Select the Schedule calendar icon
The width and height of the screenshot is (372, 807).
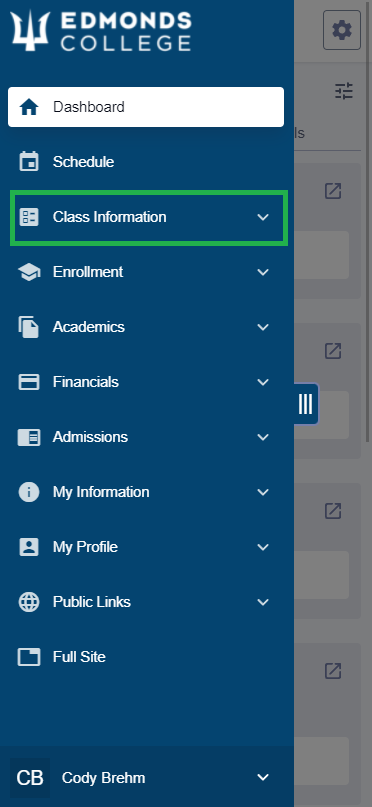29,162
